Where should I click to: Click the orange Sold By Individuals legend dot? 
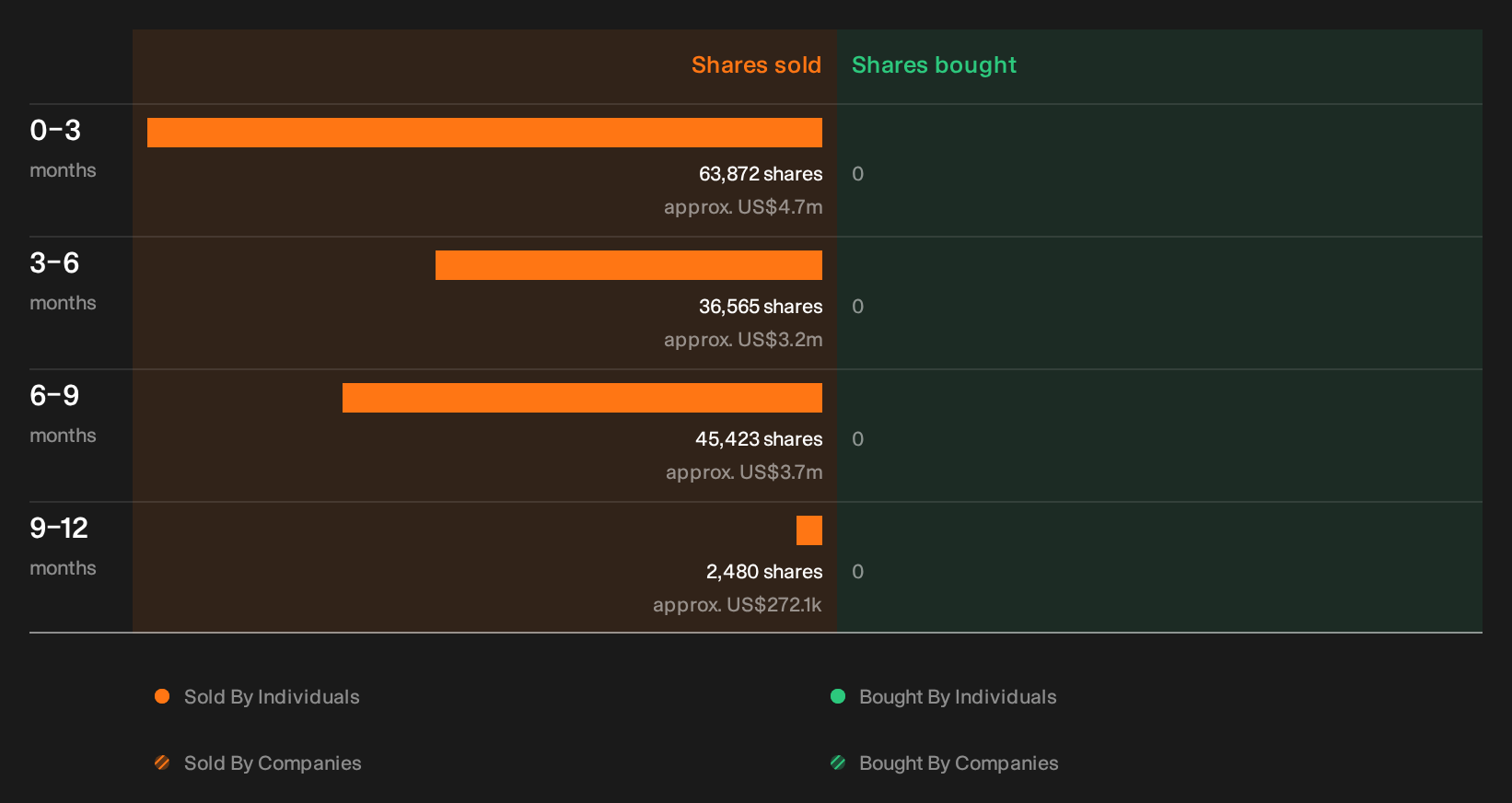tap(162, 696)
